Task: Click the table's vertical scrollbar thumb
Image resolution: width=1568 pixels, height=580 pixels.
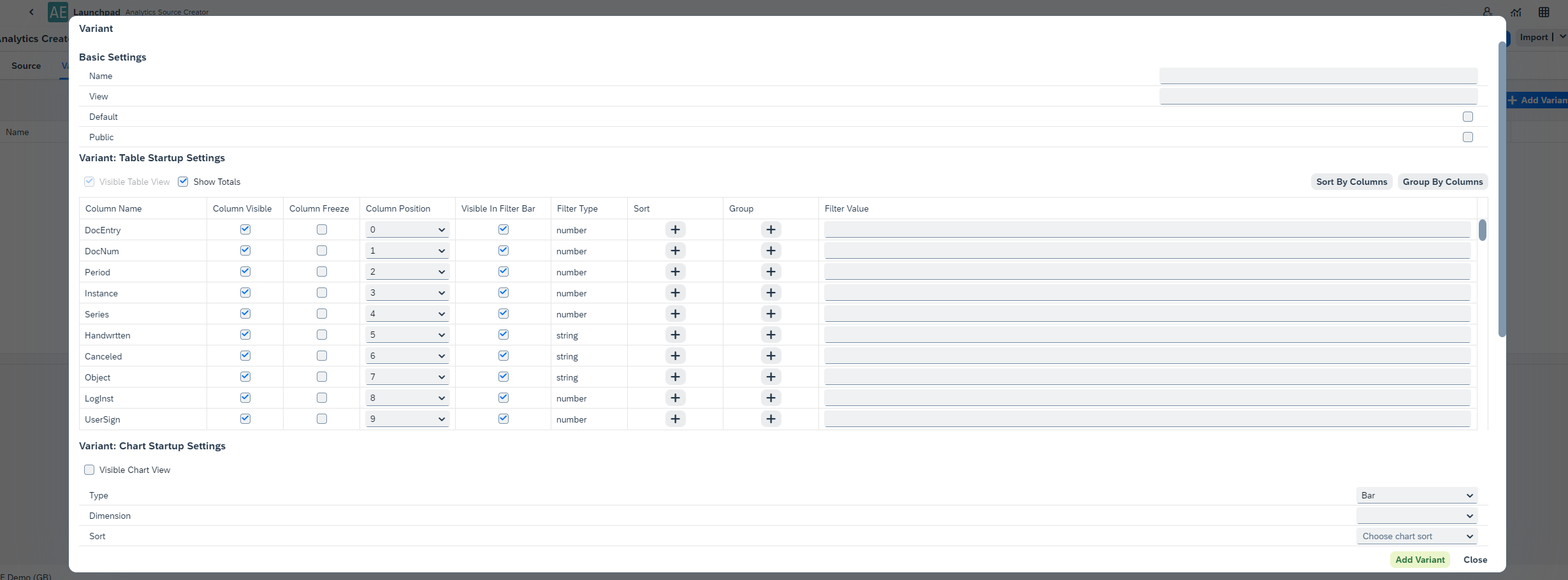Action: point(1483,230)
